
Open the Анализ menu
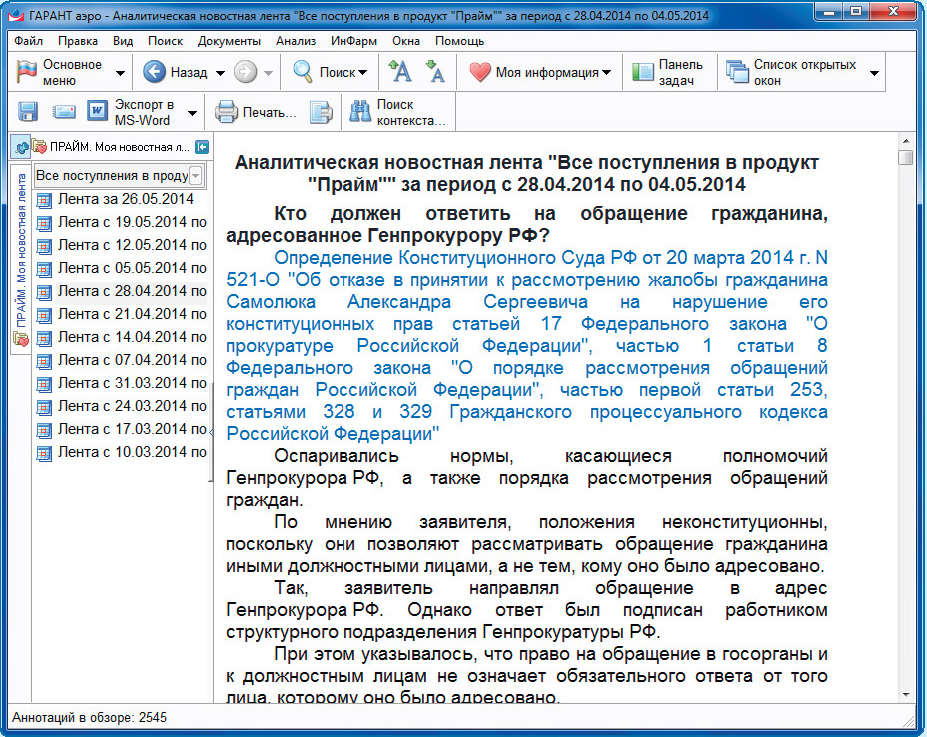pyautogui.click(x=297, y=41)
